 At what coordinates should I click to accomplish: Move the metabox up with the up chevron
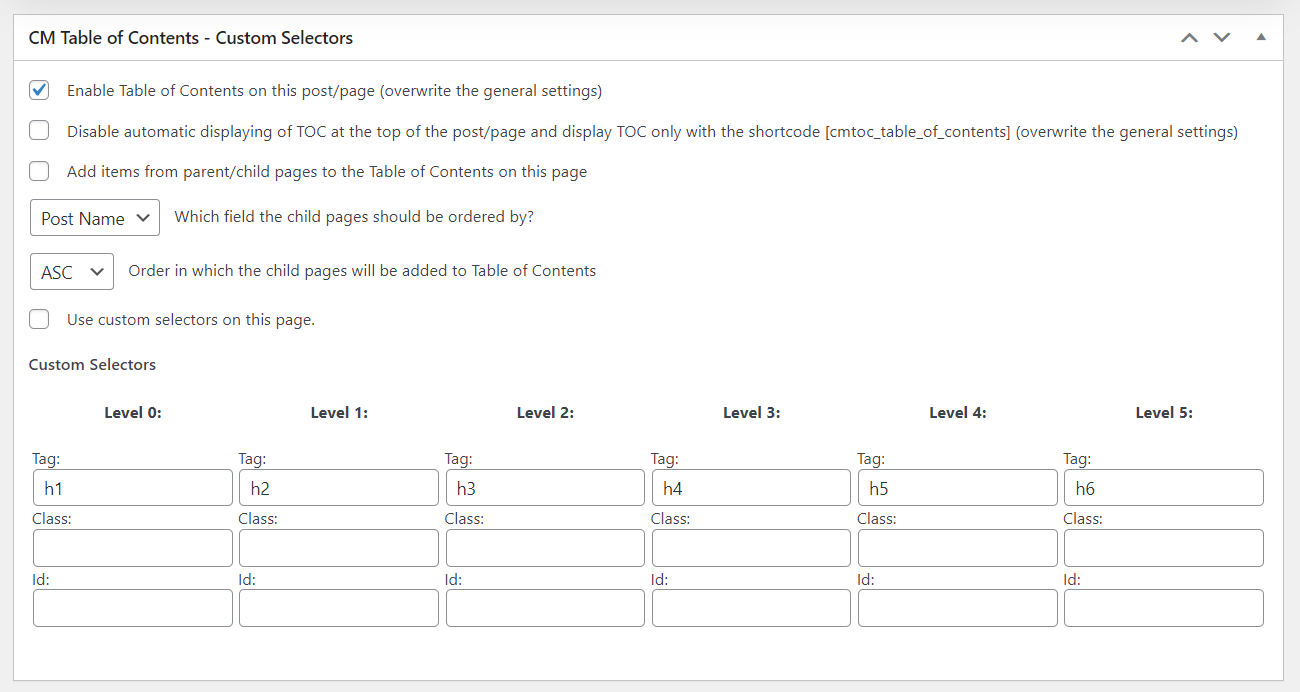[1189, 38]
